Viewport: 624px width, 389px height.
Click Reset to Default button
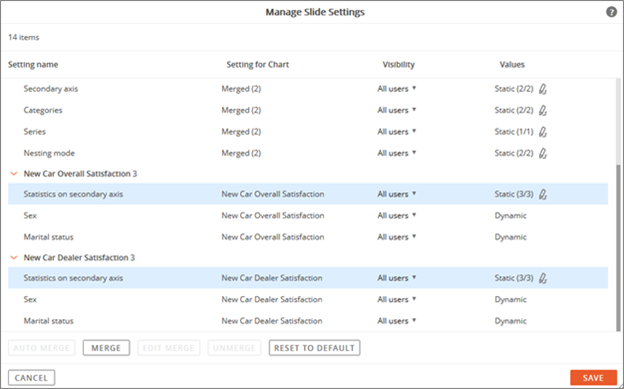pyautogui.click(x=314, y=348)
